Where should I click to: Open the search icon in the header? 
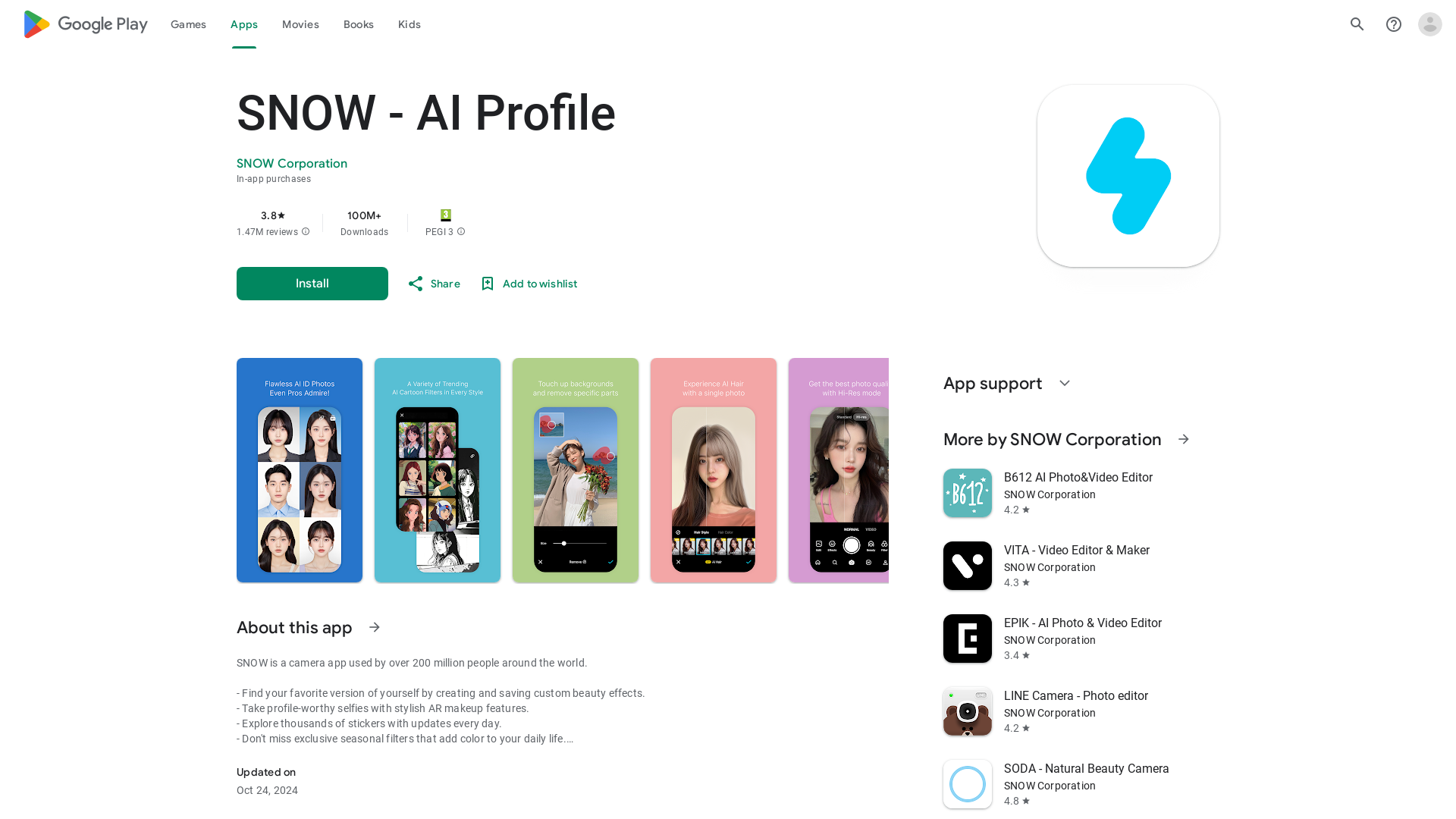click(x=1357, y=24)
